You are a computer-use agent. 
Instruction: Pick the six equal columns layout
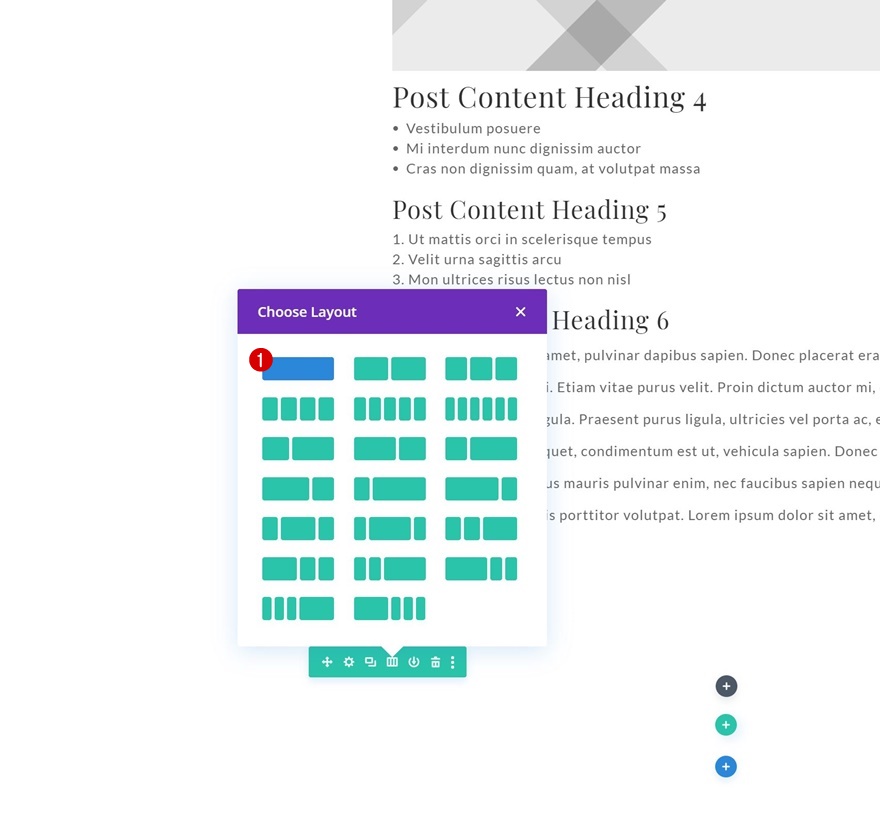pos(481,409)
